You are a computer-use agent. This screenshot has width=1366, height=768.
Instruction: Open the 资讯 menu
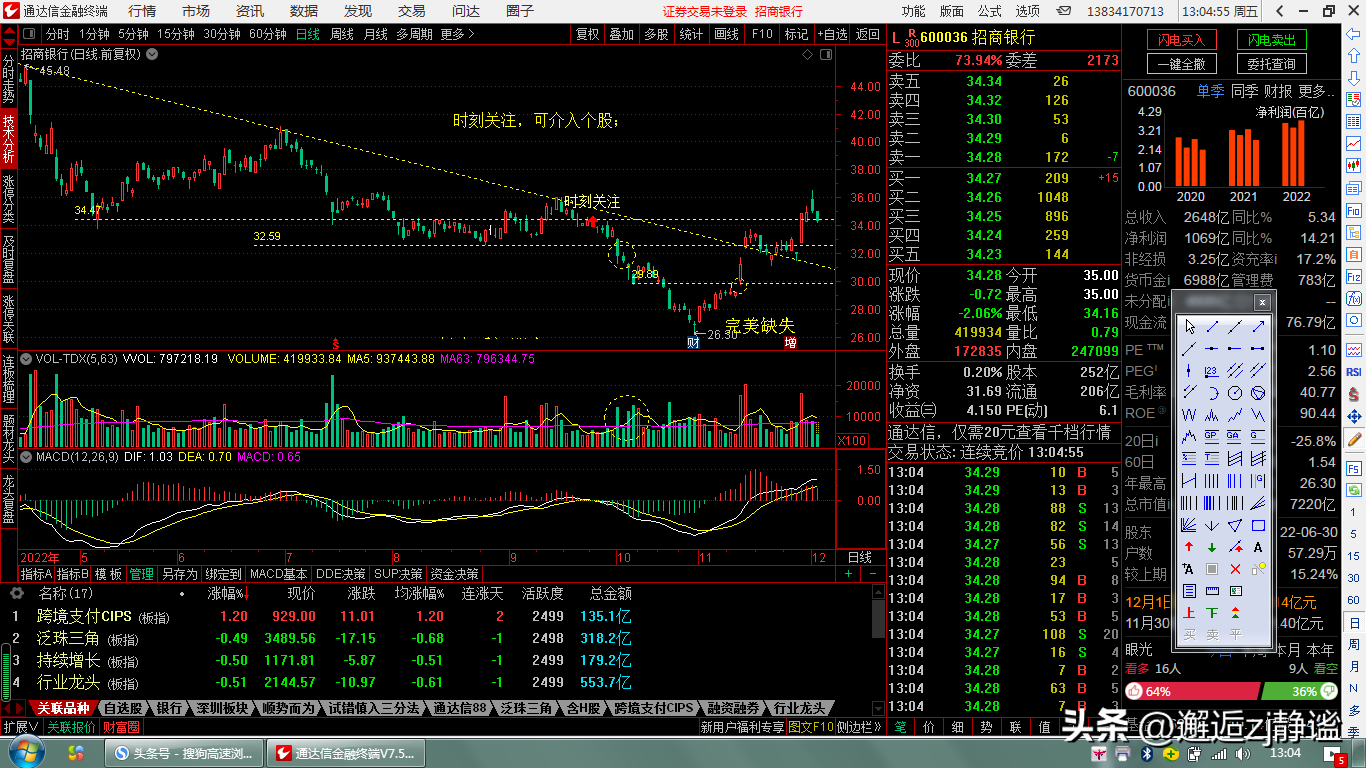250,11
